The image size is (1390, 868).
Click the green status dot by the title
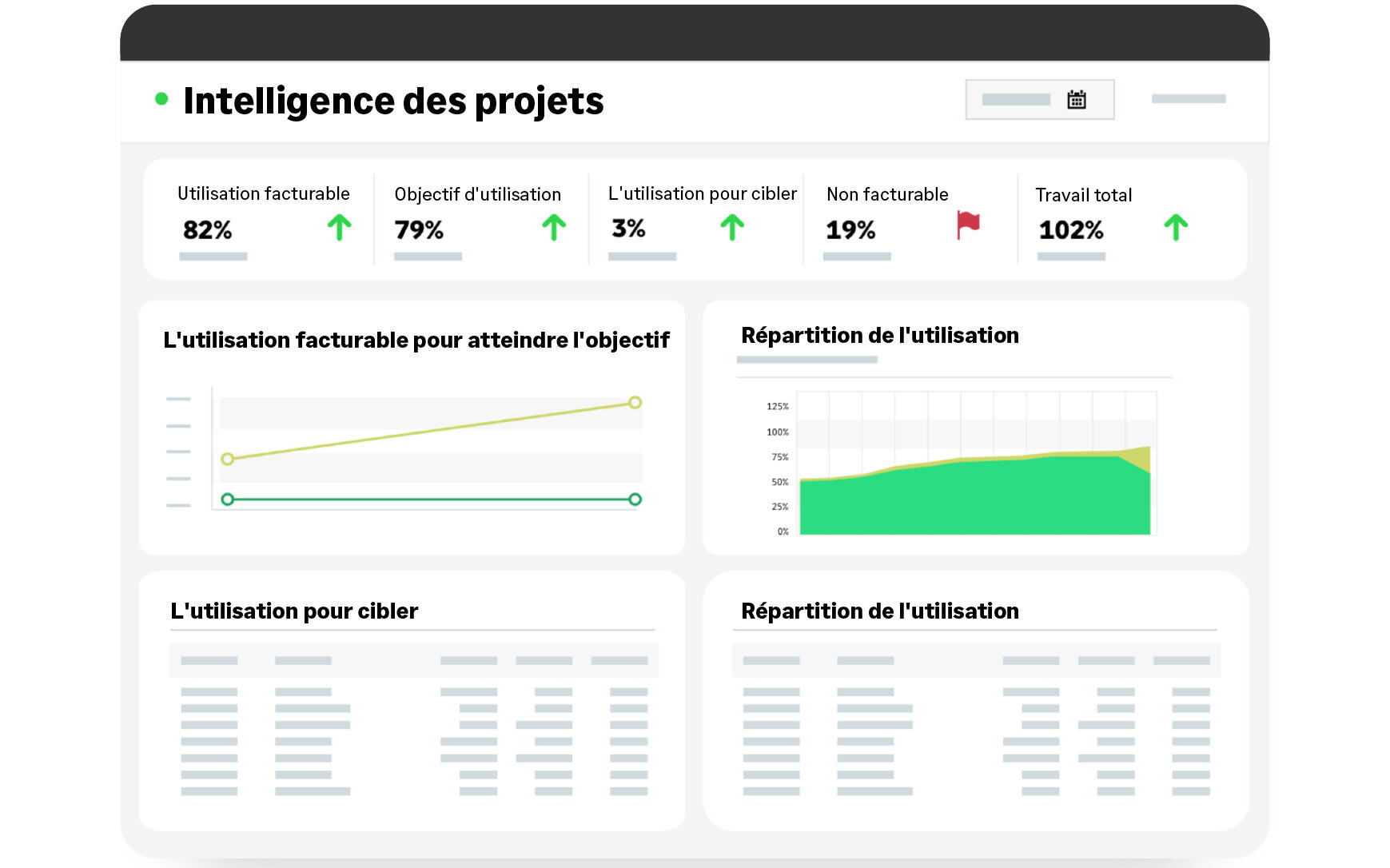point(161,99)
